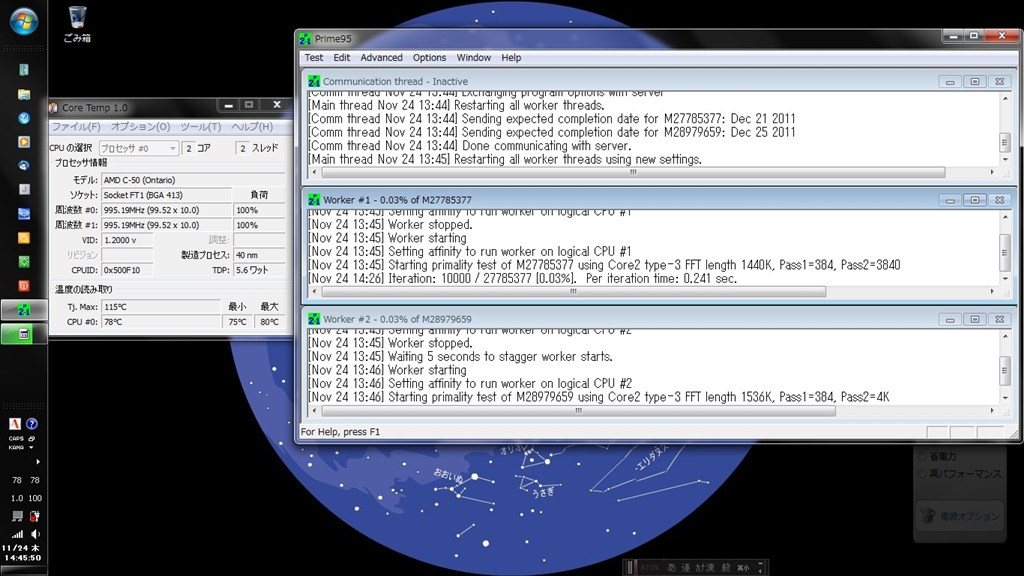The height and width of the screenshot is (576, 1024).
Task: Click the ATOK 英小 indicator on language bar
Action: coord(743,568)
